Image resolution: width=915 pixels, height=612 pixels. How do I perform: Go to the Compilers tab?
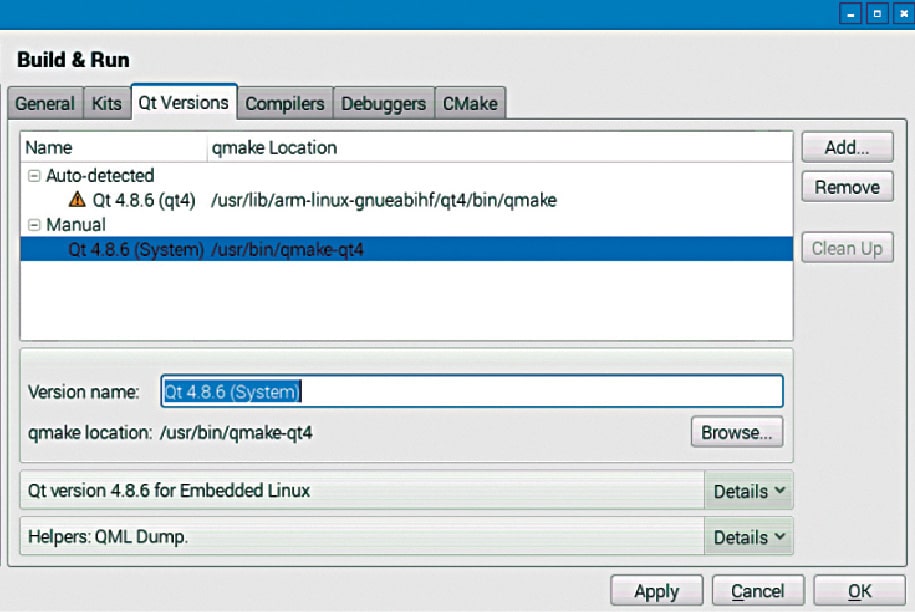285,103
